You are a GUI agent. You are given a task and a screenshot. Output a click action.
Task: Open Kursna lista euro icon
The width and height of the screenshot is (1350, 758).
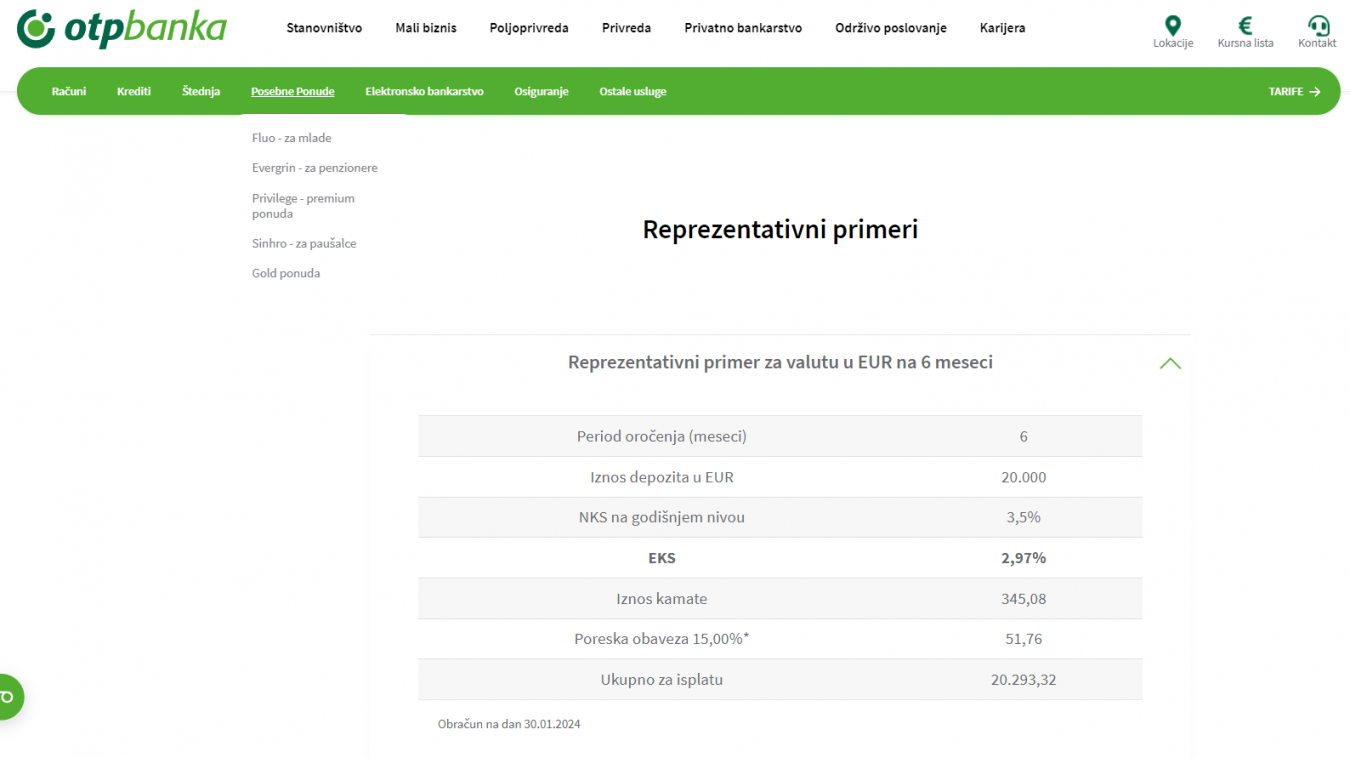click(x=1245, y=27)
